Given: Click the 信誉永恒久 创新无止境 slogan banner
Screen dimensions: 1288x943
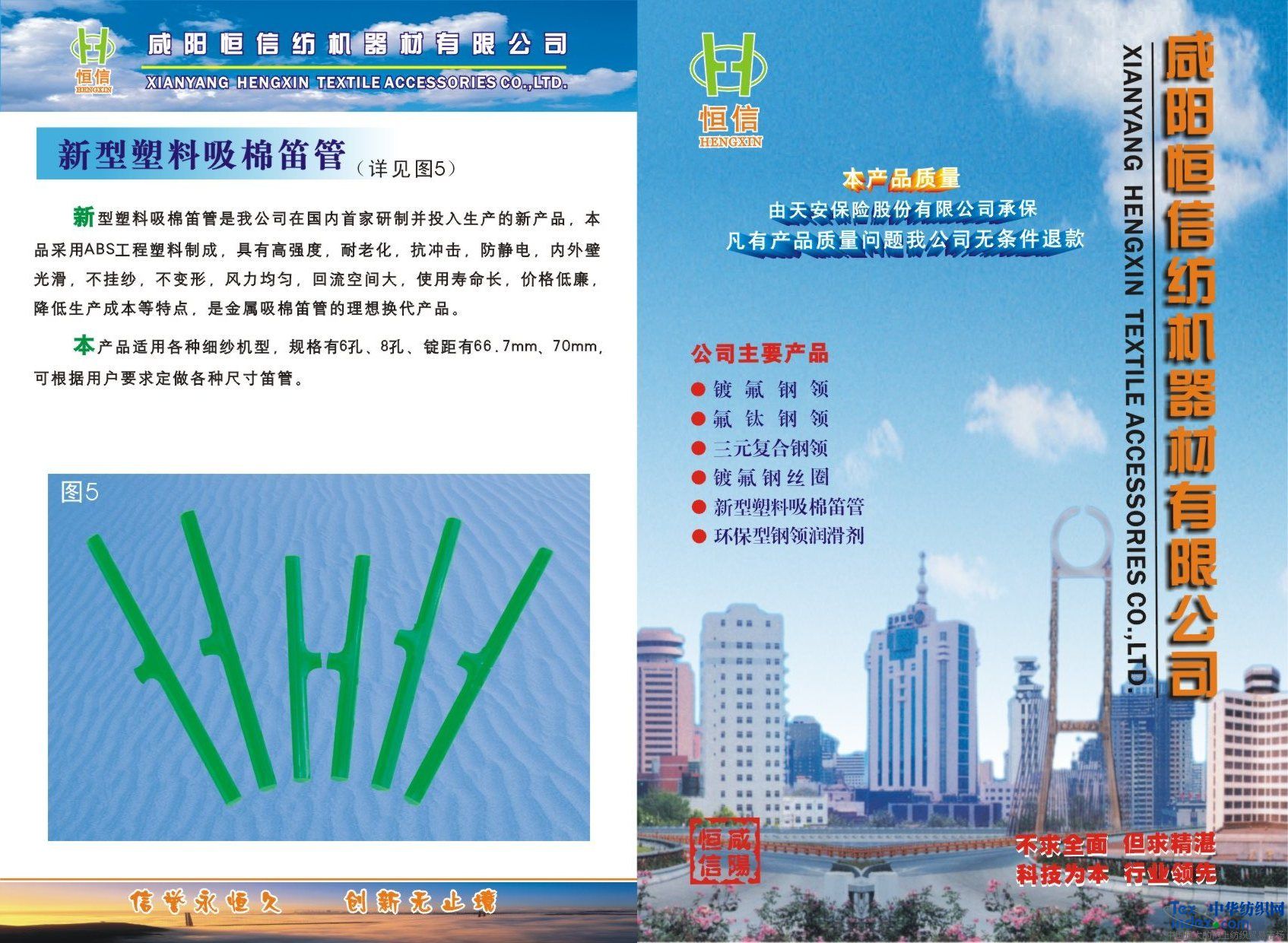Looking at the screenshot, I should pyautogui.click(x=312, y=903).
